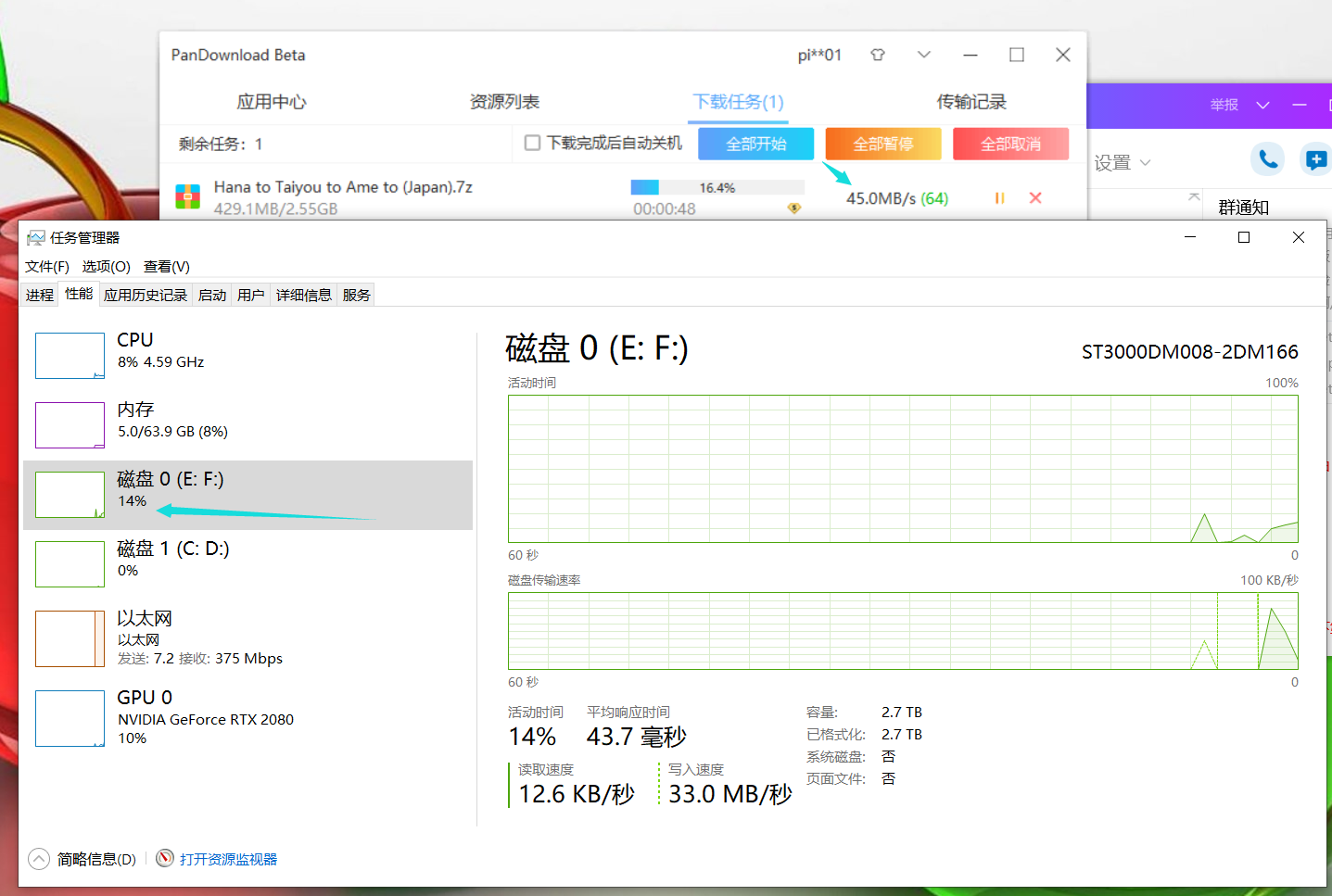Click the 全部开始 button
Viewport: 1332px width, 896px height.
(755, 144)
